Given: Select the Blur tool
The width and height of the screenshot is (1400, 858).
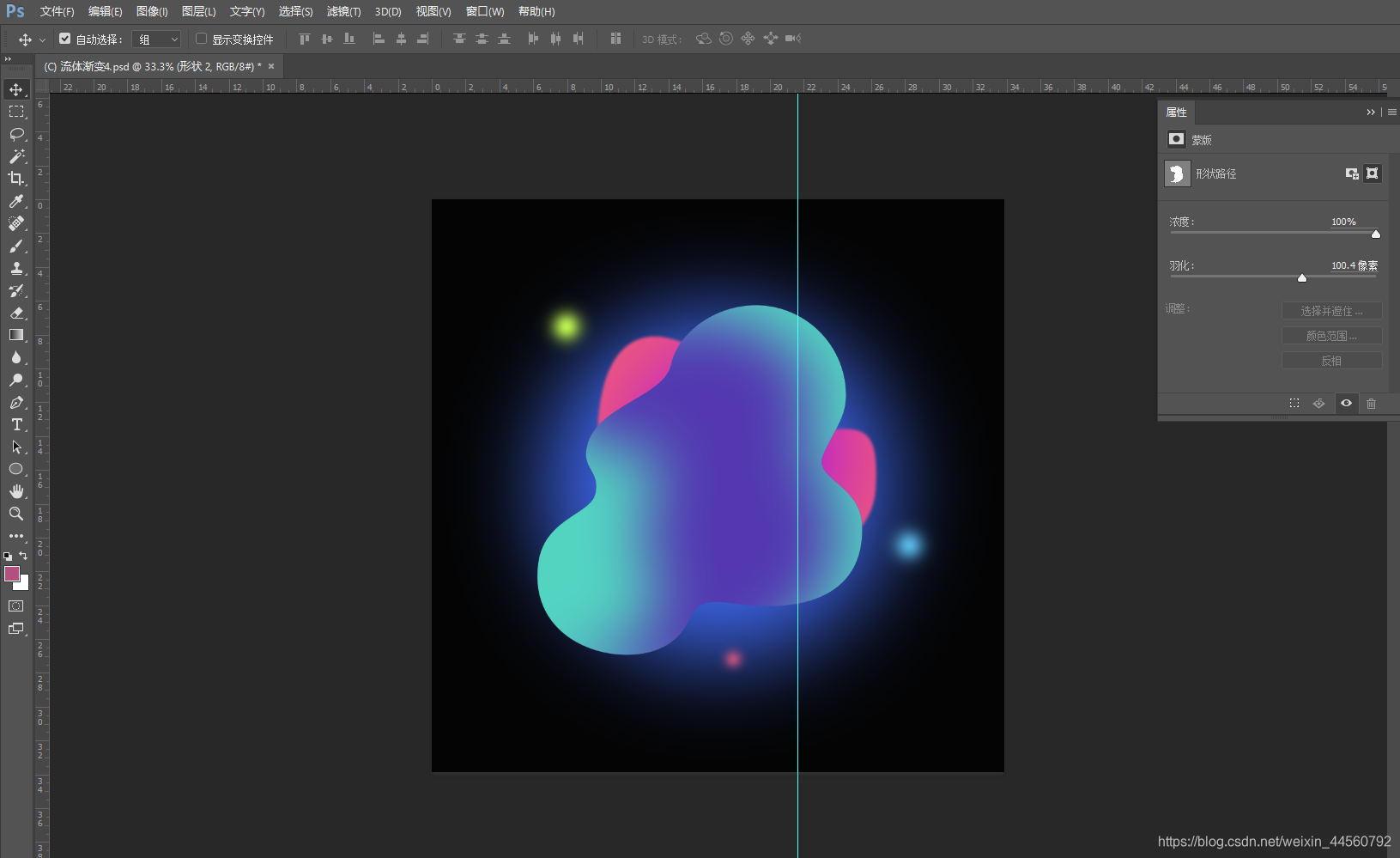Looking at the screenshot, I should click(x=16, y=357).
